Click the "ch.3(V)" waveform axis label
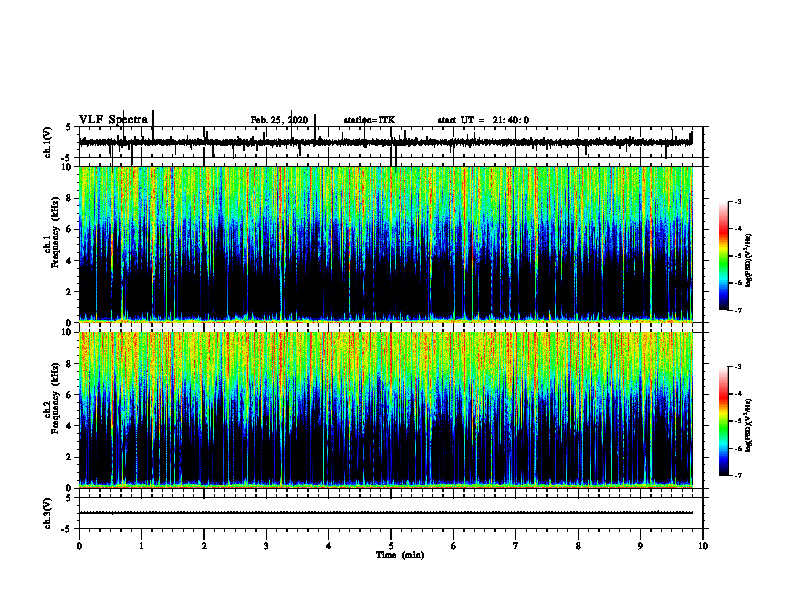The width and height of the screenshot is (792, 612). tap(47, 513)
